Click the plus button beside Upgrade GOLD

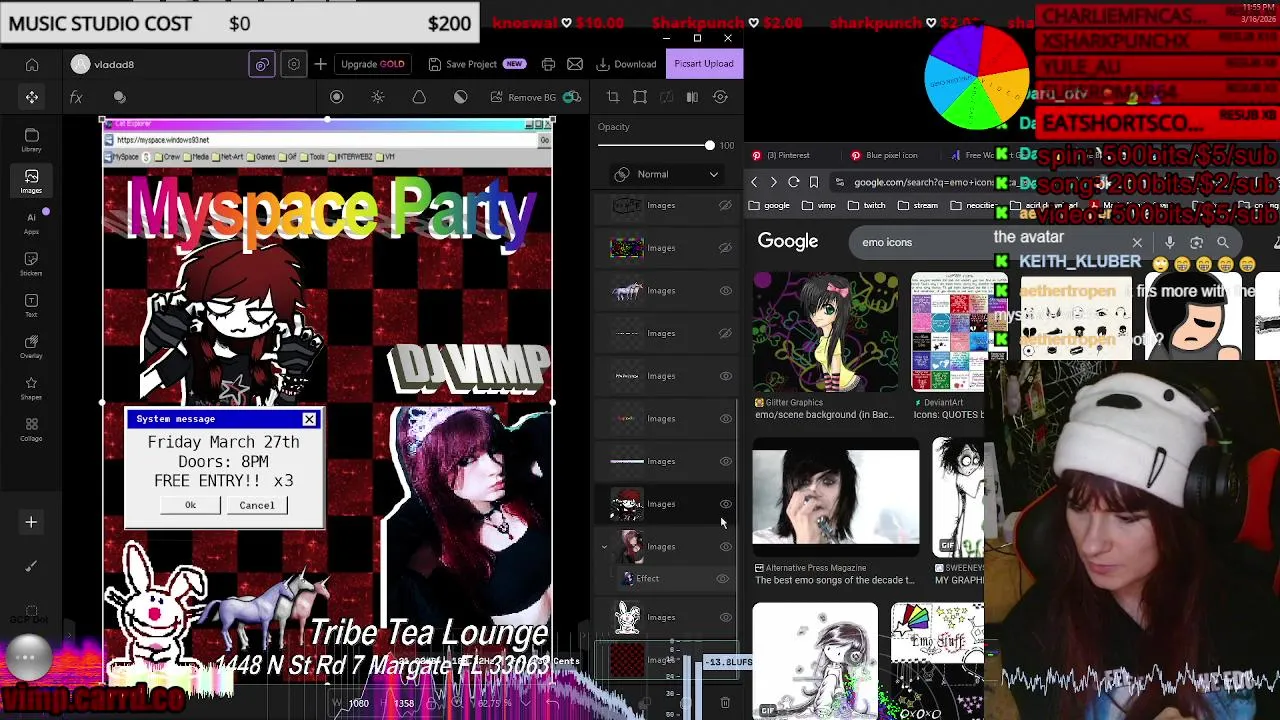320,64
